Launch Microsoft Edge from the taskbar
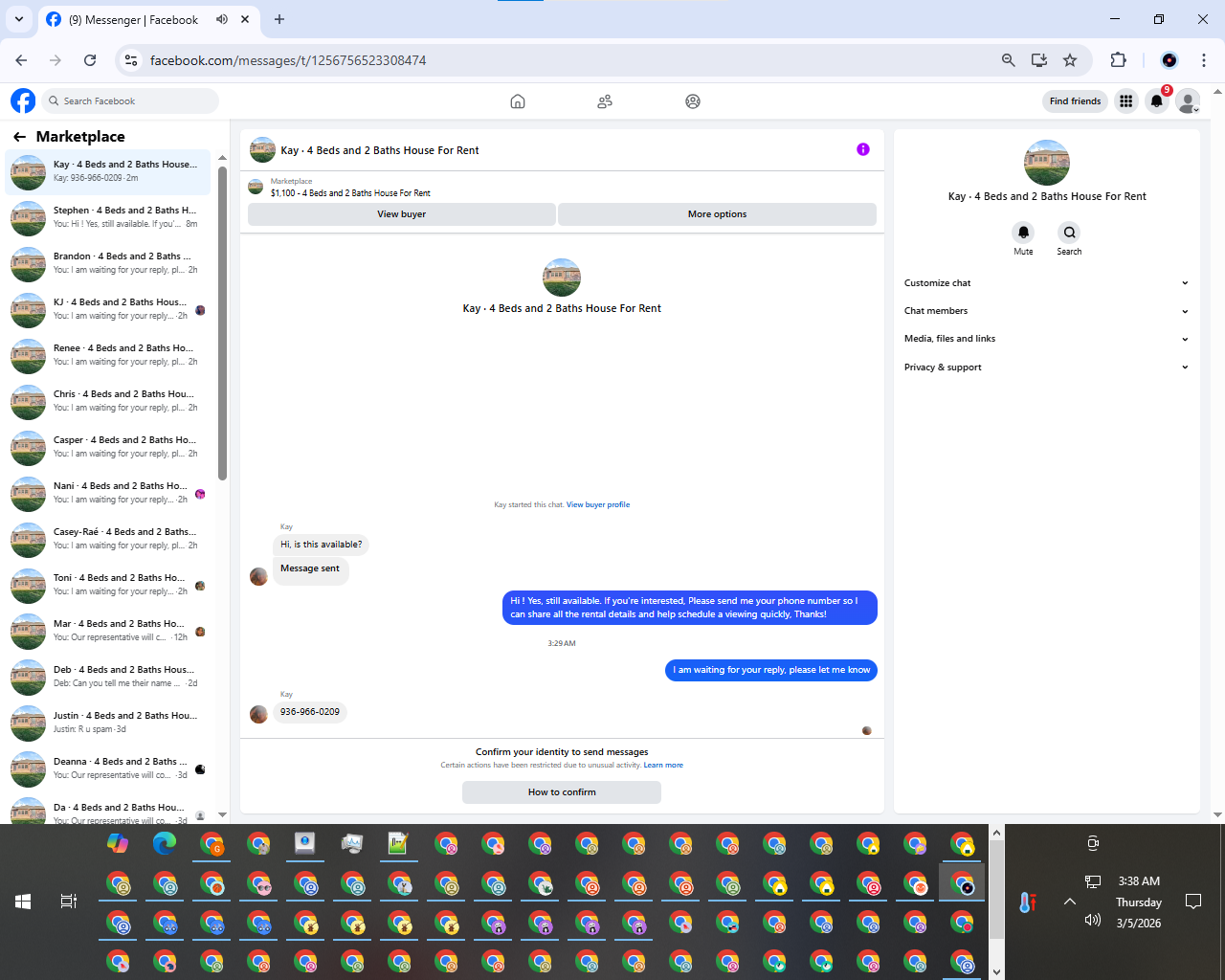This screenshot has height=980, width=1225. [165, 843]
